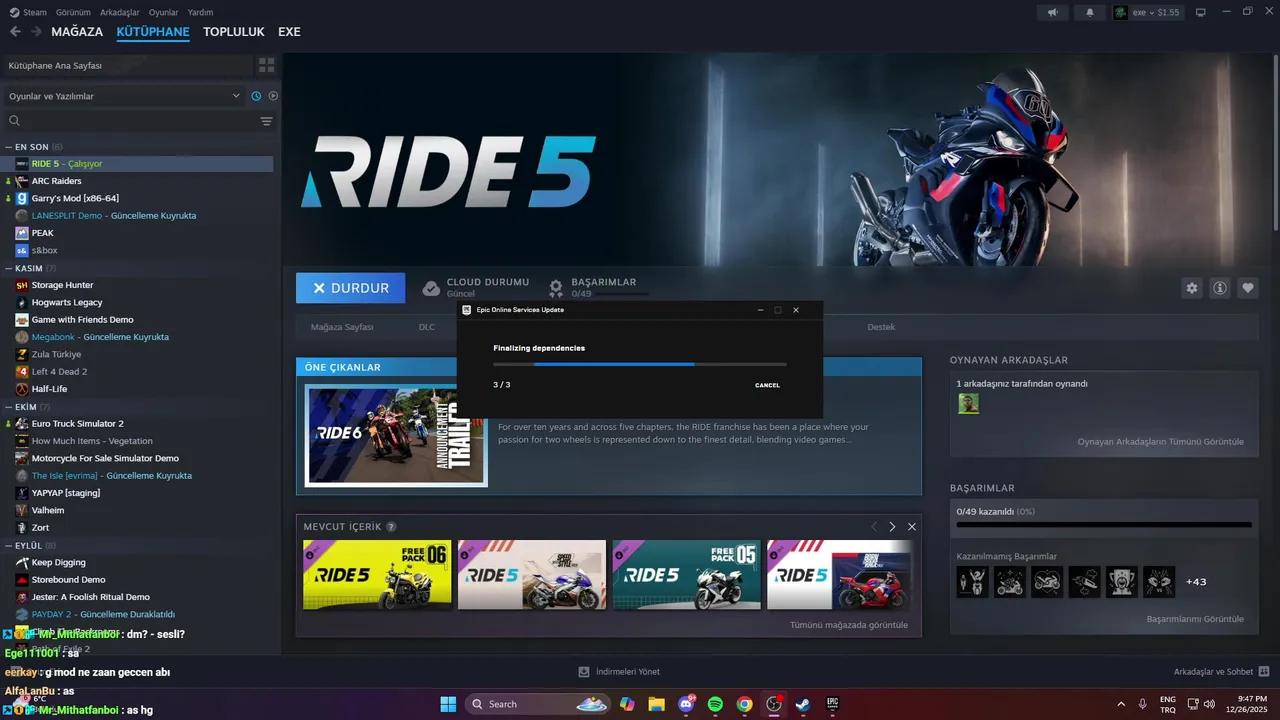The height and width of the screenshot is (720, 1280).
Task: Click the first locked achievement icon
Action: click(972, 581)
